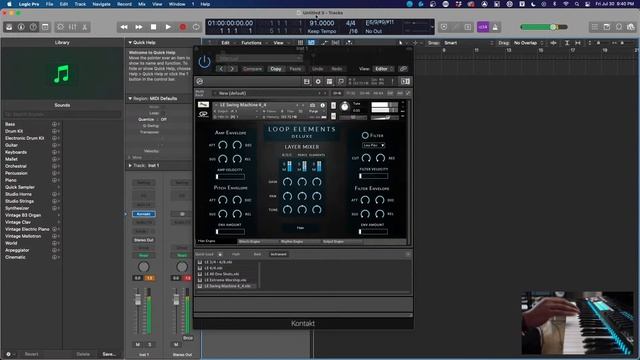
Task: Solo the Inst 1 channel strip
Action: coord(149,344)
